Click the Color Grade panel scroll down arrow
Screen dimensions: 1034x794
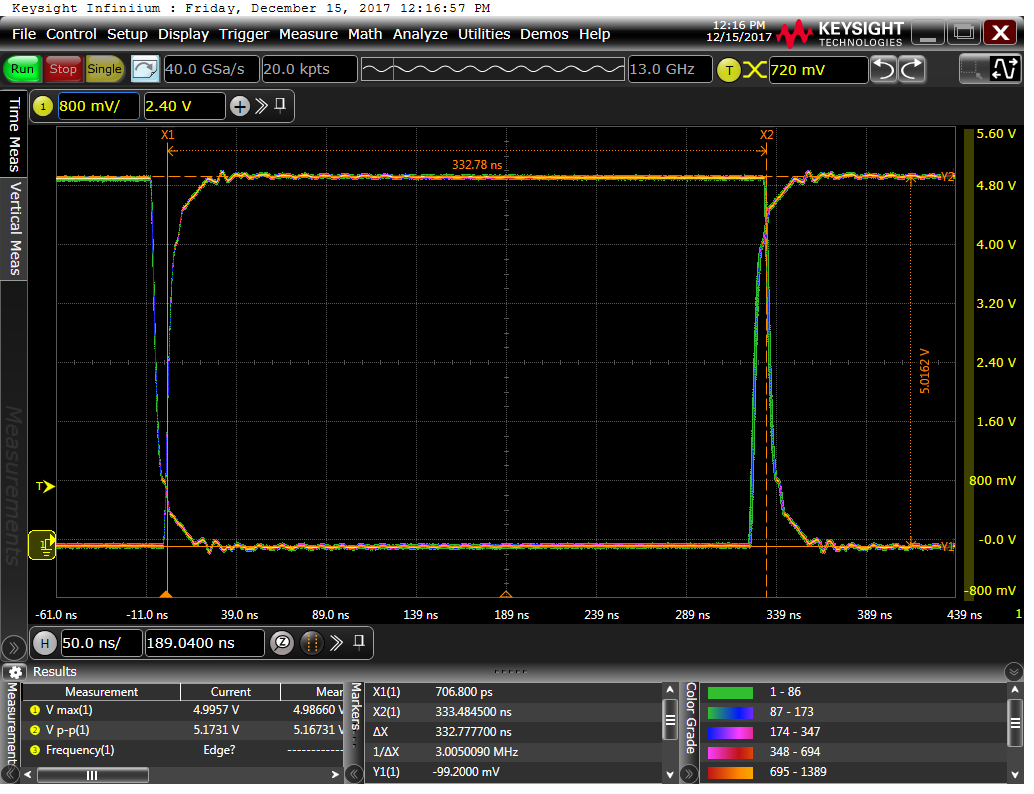point(1016,775)
